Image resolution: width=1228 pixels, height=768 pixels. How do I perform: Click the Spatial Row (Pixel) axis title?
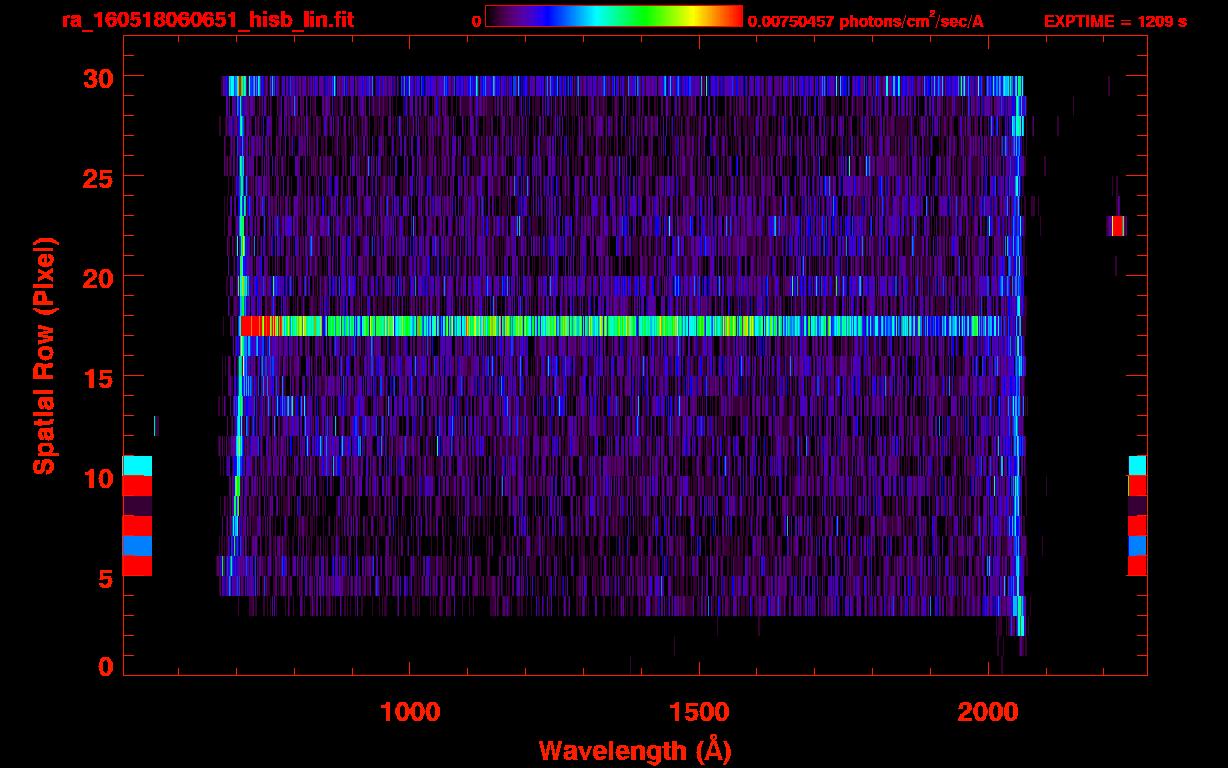(x=44, y=355)
